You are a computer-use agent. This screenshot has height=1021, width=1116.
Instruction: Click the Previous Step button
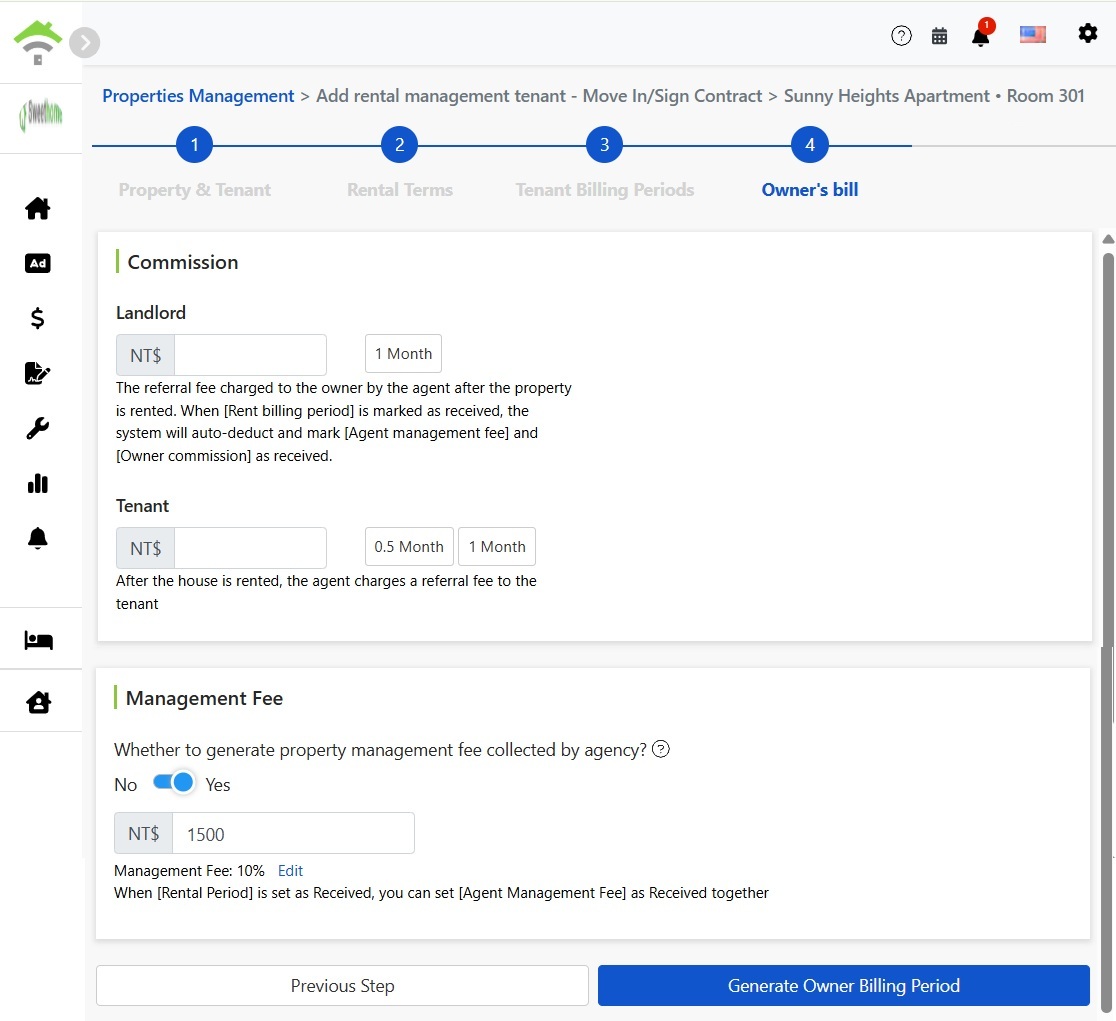(x=342, y=985)
